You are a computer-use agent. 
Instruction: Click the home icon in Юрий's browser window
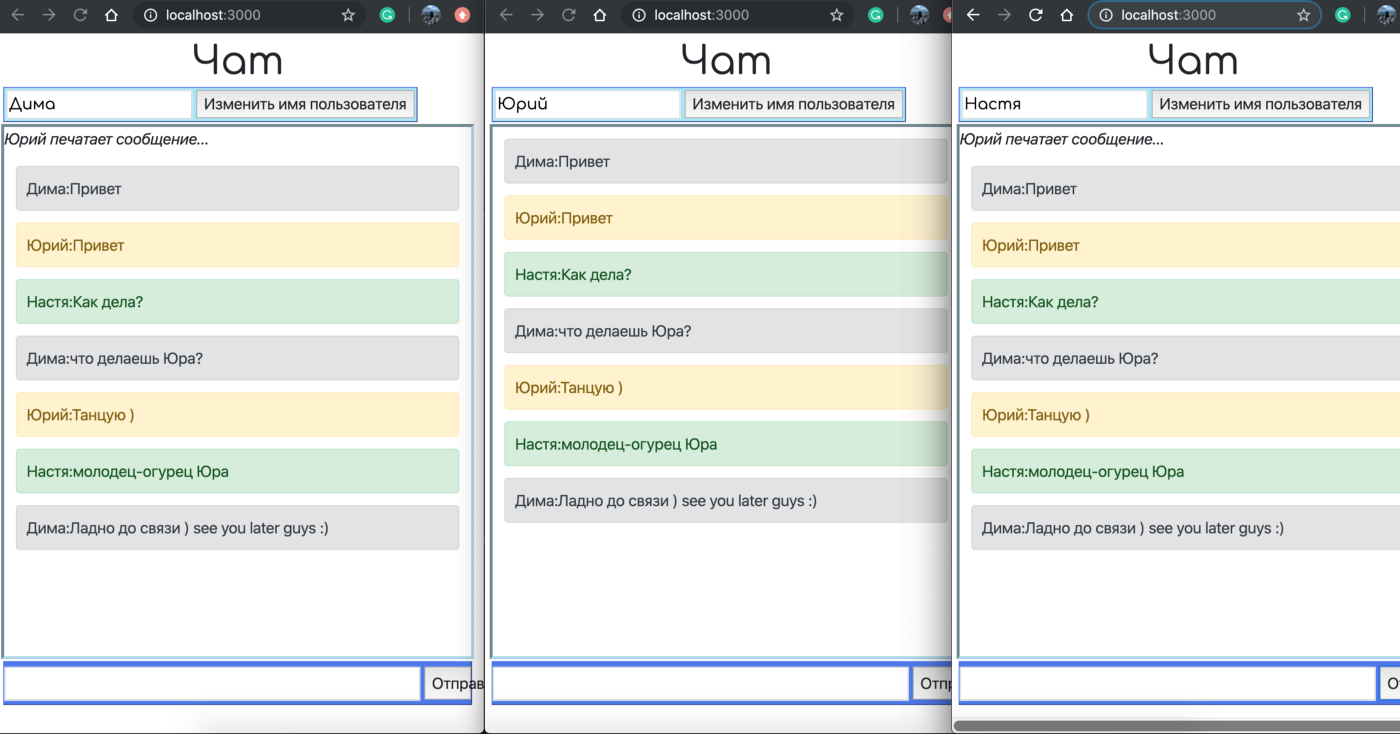pyautogui.click(x=599, y=15)
